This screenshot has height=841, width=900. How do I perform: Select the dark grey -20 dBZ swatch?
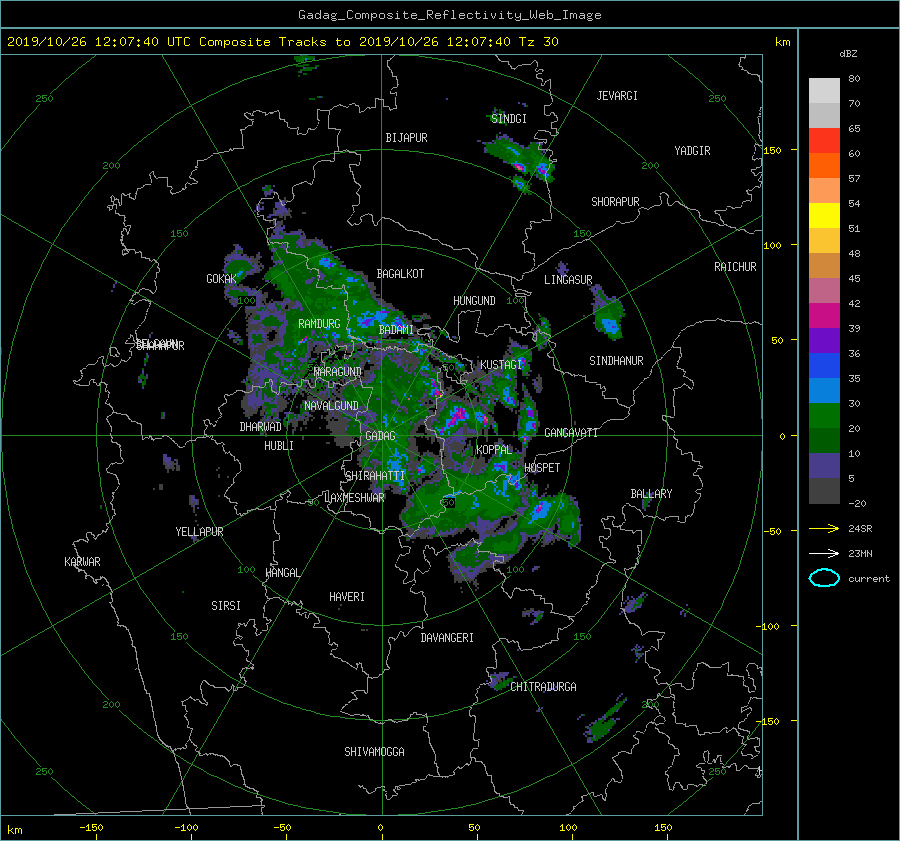(824, 491)
